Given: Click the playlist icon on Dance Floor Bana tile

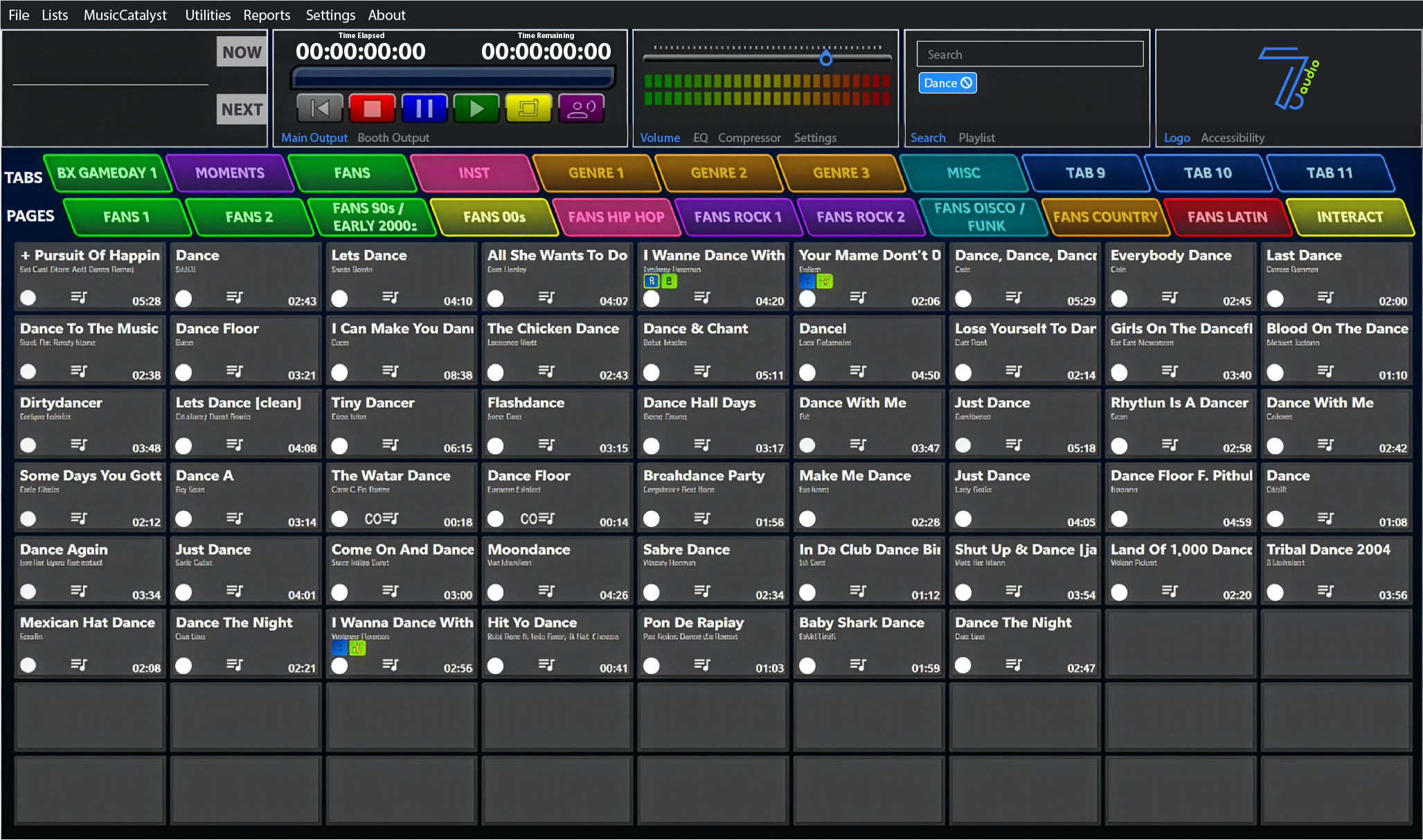Looking at the screenshot, I should click(235, 371).
